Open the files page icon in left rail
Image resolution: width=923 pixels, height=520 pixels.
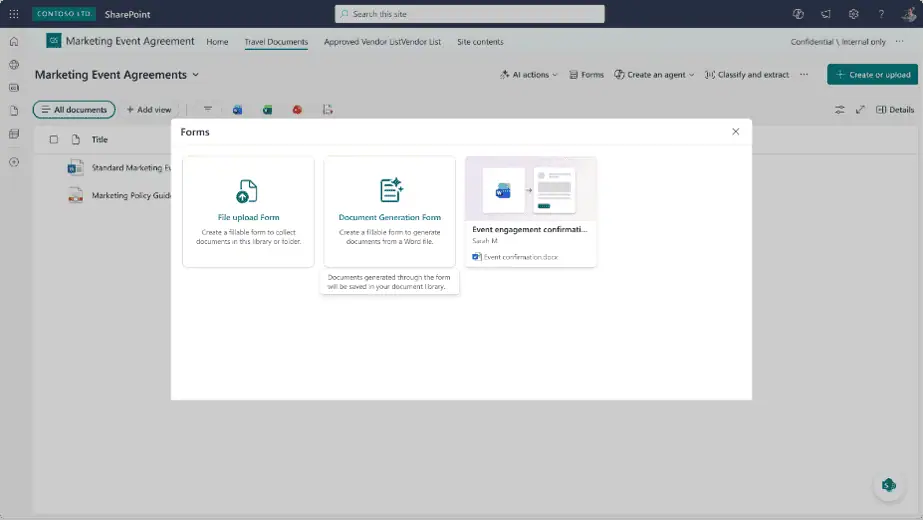pos(14,111)
